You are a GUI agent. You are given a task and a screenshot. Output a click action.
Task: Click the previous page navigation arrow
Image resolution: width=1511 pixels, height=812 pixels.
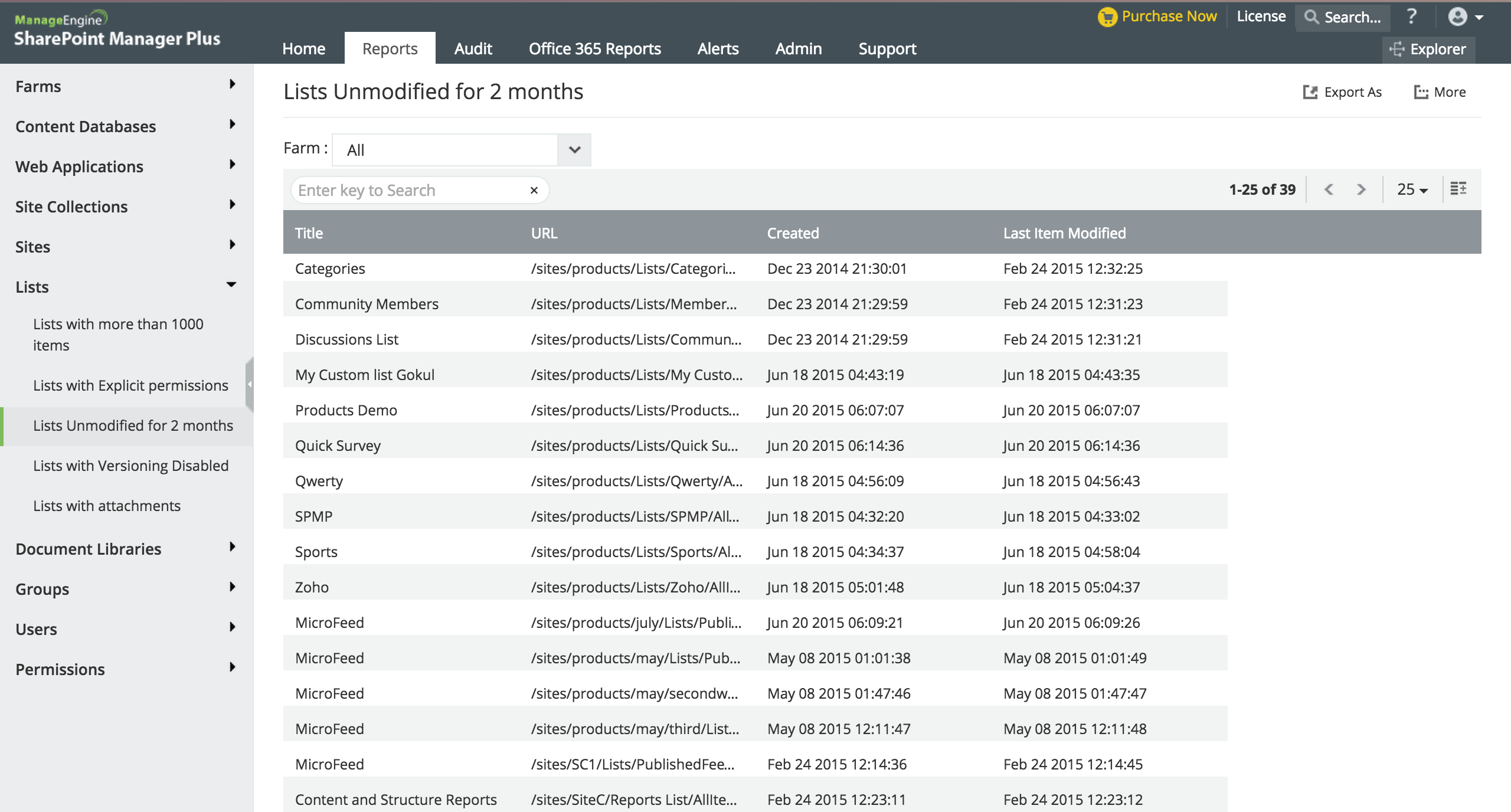tap(1330, 189)
